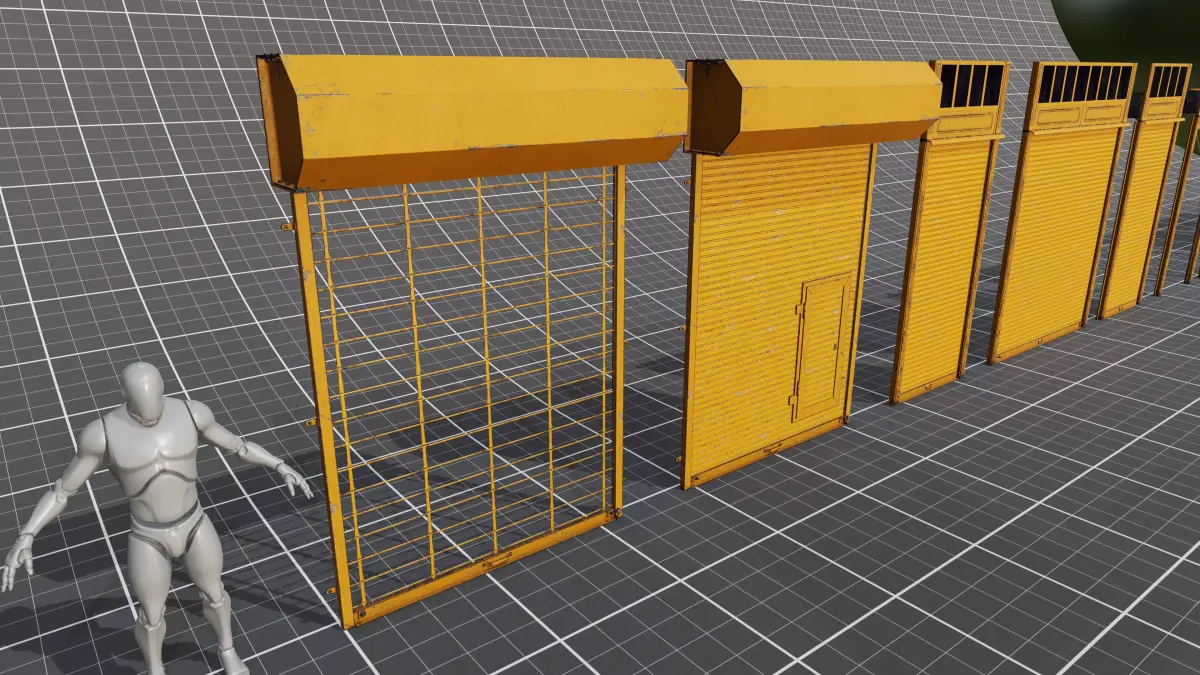The image size is (1200, 675).
Task: Select the small access door in the shutter
Action: 822,347
